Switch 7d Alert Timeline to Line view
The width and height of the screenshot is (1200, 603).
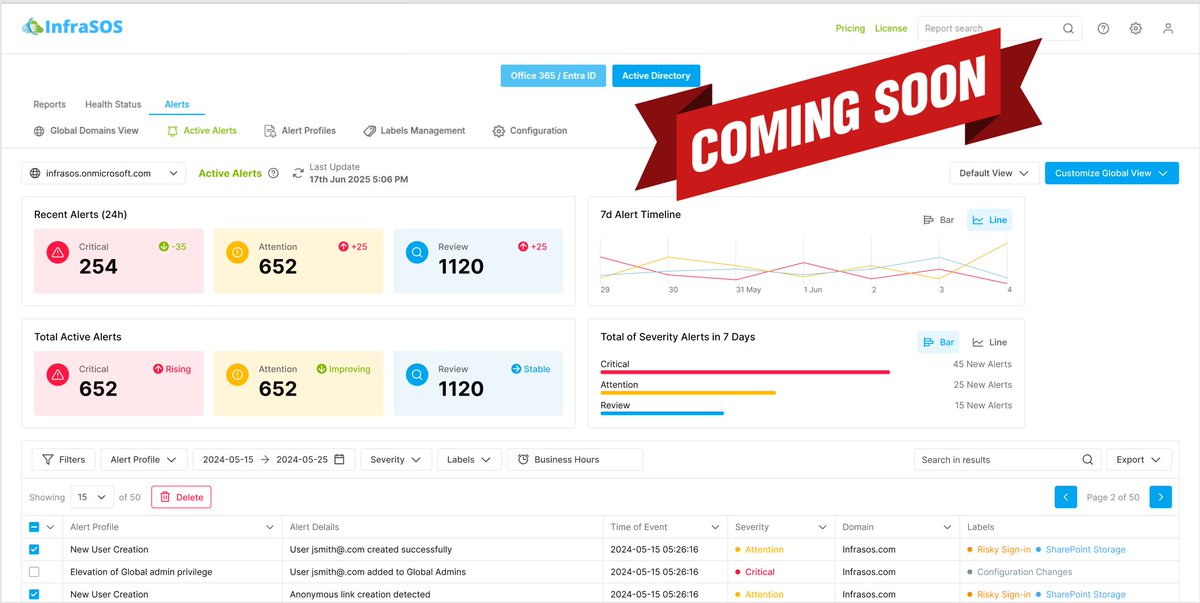point(989,220)
